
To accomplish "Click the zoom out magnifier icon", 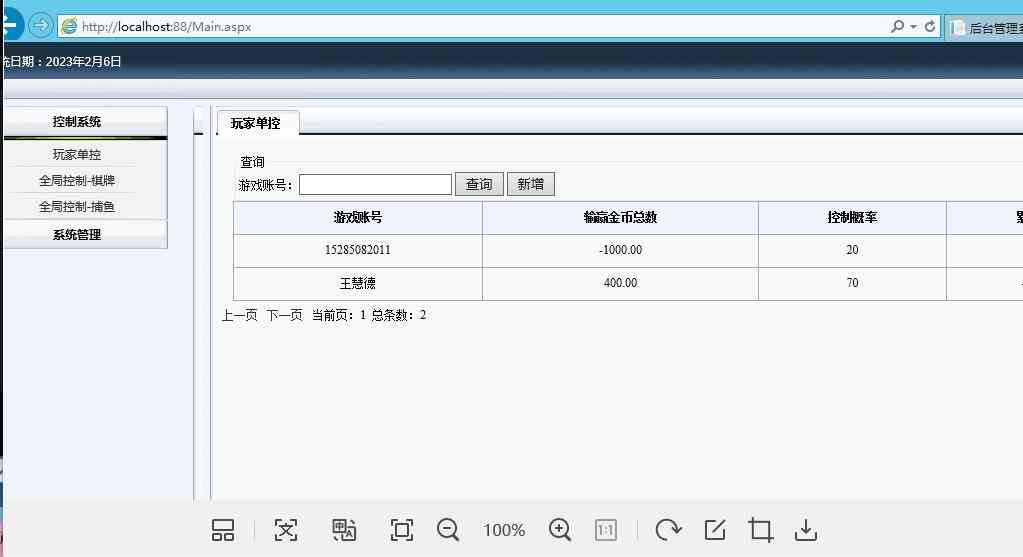I will coord(448,530).
